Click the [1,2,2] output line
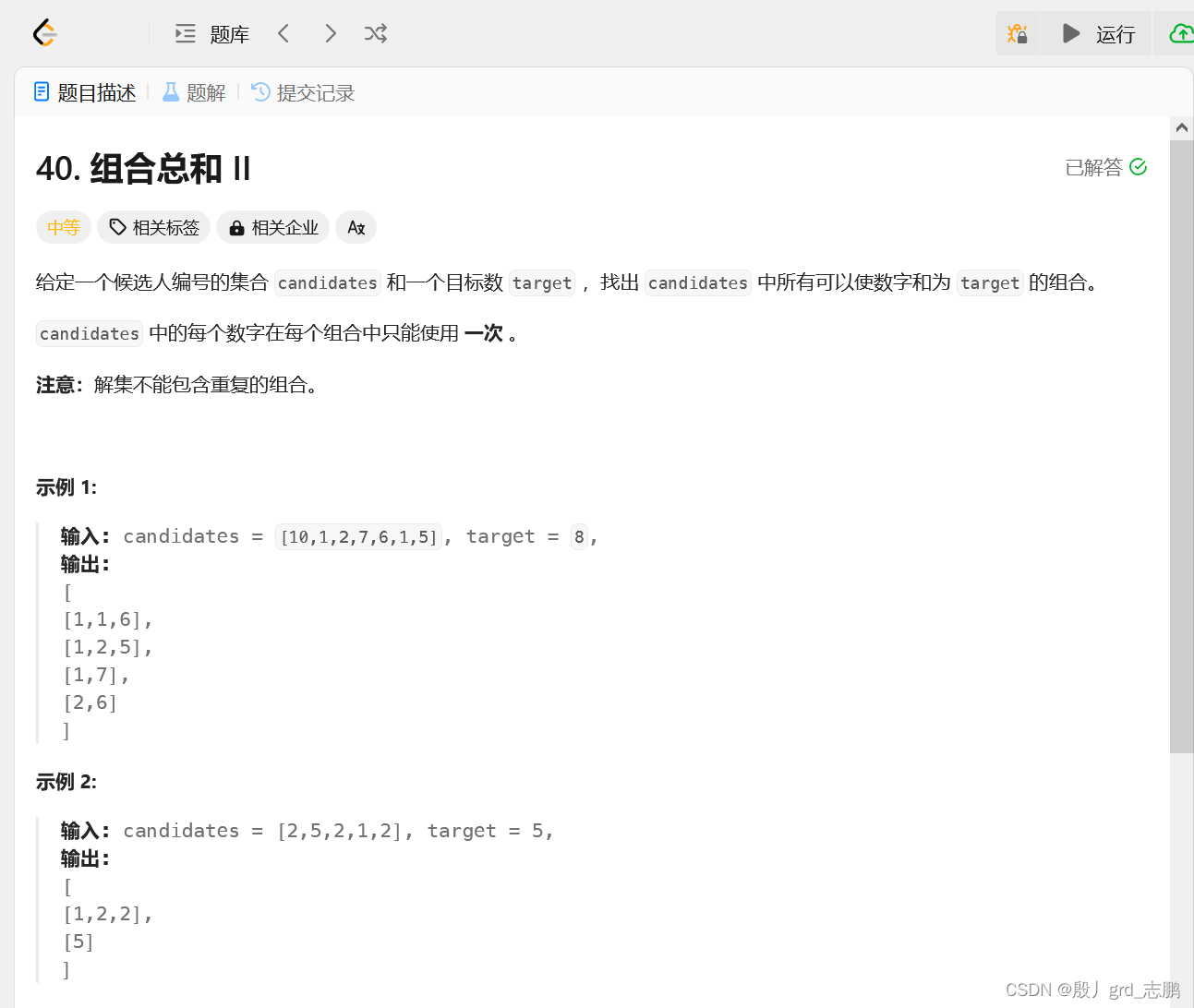The height and width of the screenshot is (1008, 1194). pyautogui.click(x=108, y=914)
